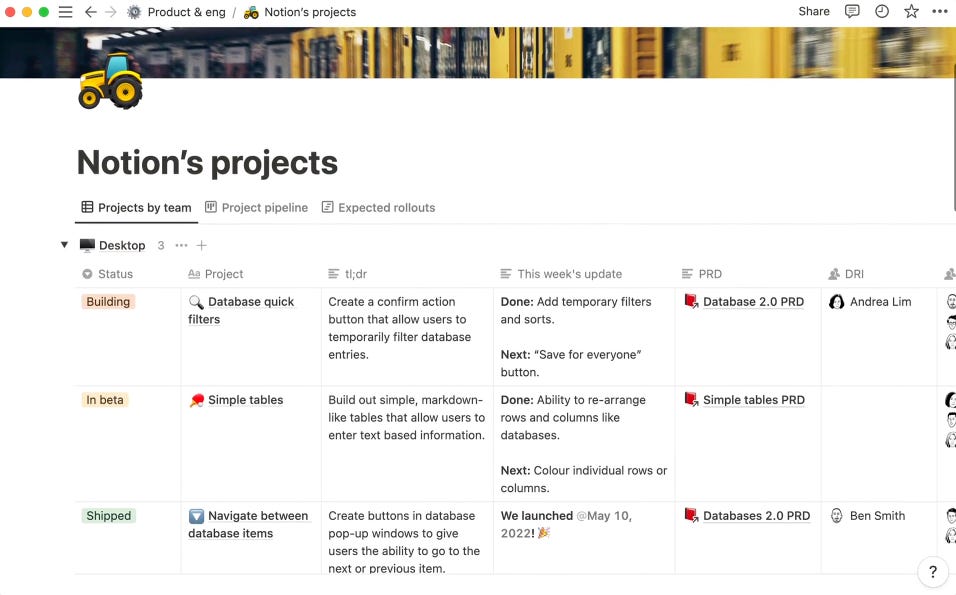Switch to Expected rollouts tab

pos(379,207)
